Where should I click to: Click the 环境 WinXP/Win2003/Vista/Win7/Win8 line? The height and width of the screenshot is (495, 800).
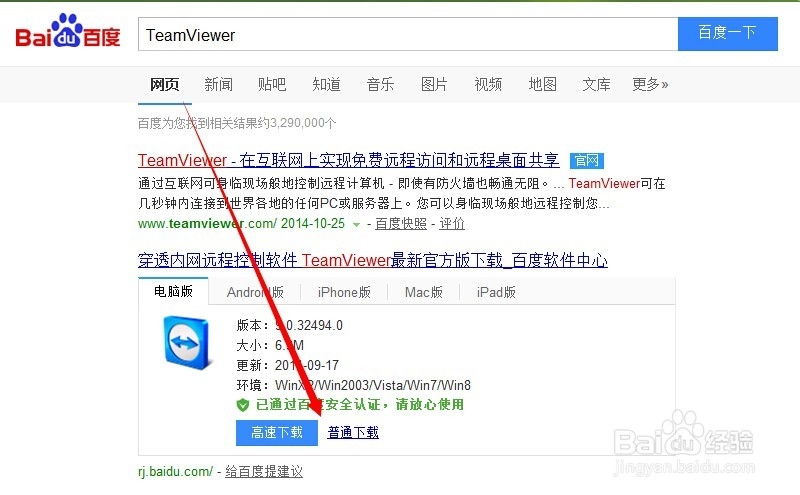tap(354, 385)
